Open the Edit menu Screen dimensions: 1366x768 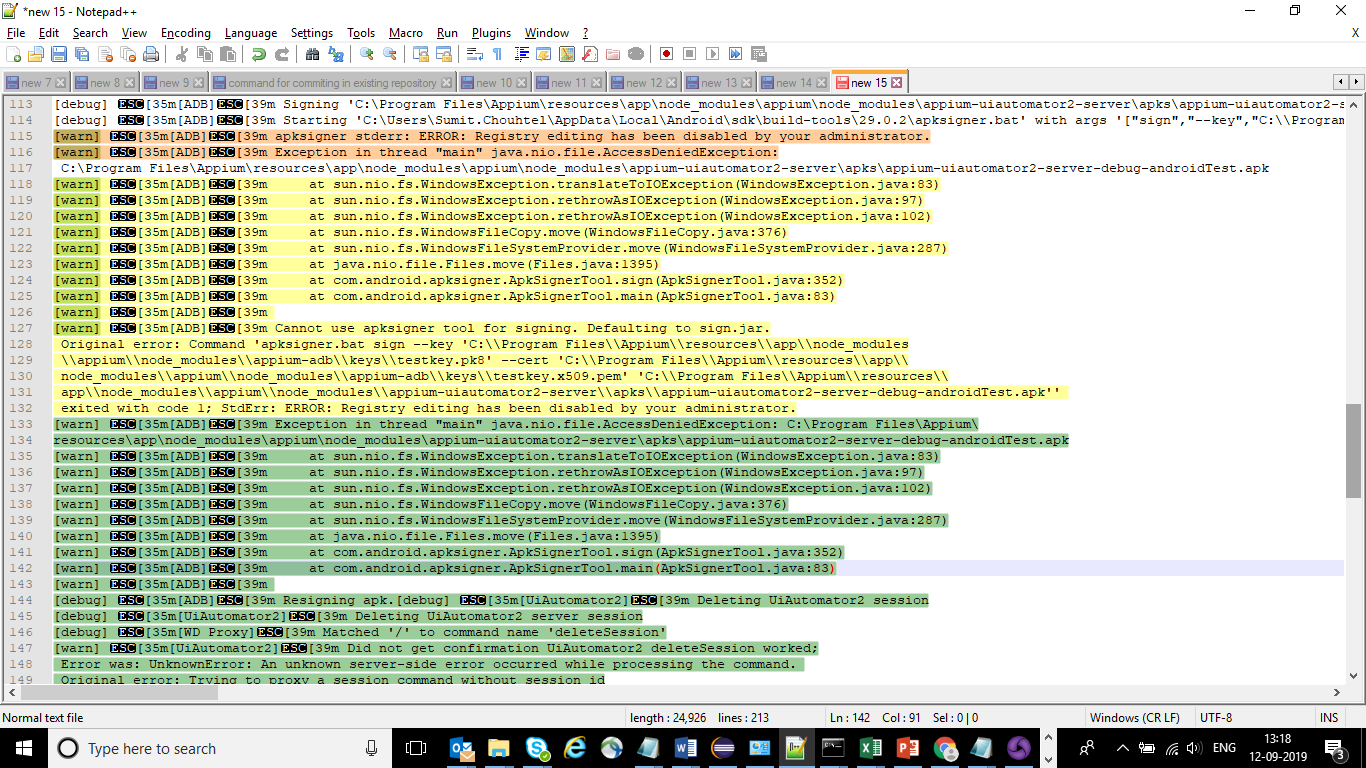tap(49, 33)
